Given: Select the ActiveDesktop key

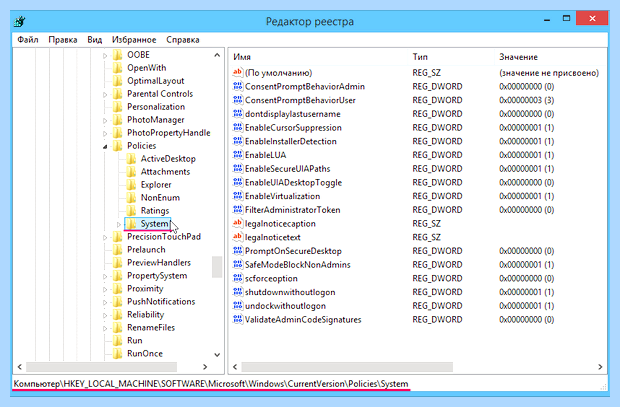Looking at the screenshot, I should [x=168, y=159].
